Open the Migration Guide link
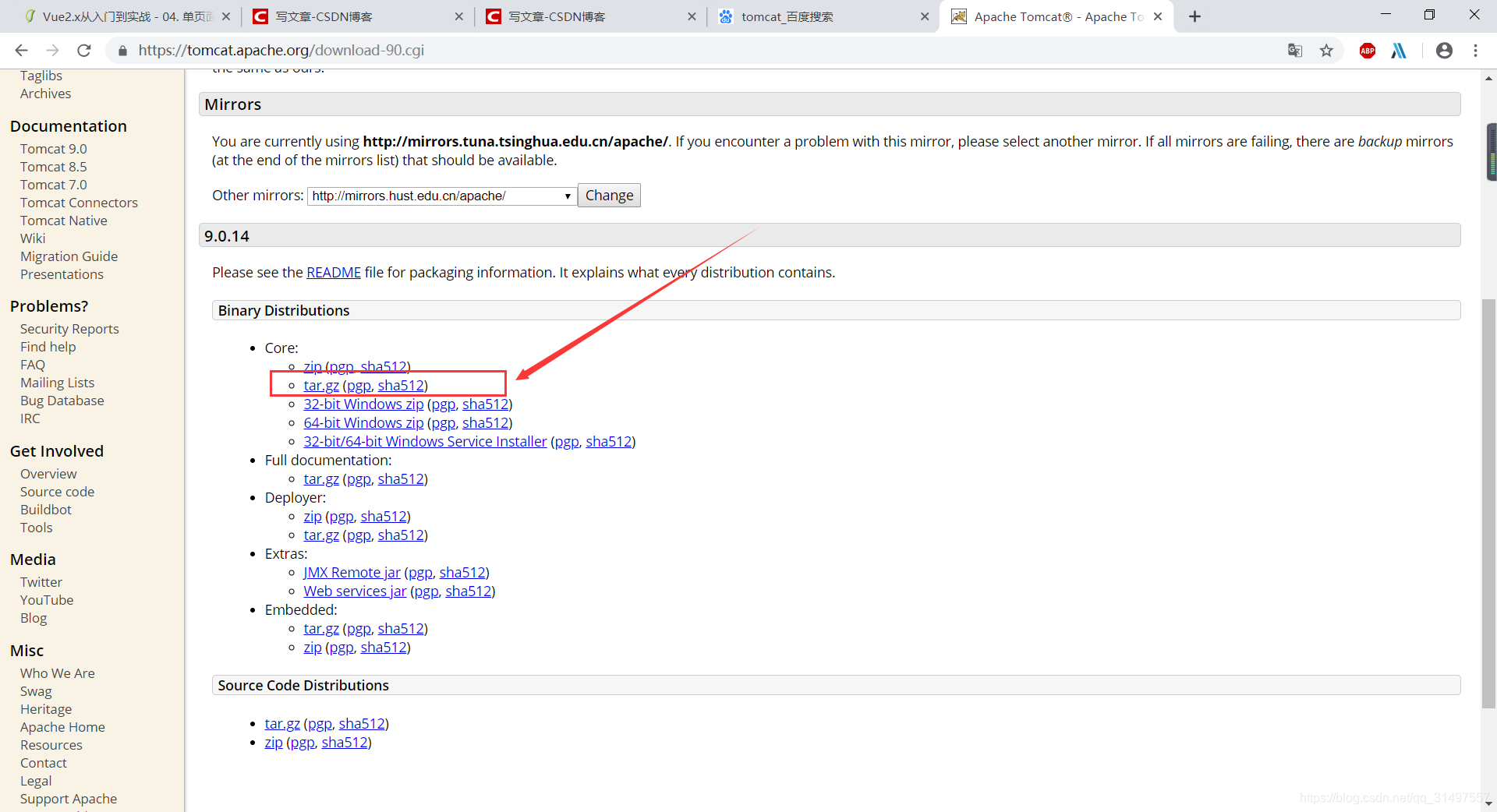The image size is (1497, 812). tap(69, 256)
